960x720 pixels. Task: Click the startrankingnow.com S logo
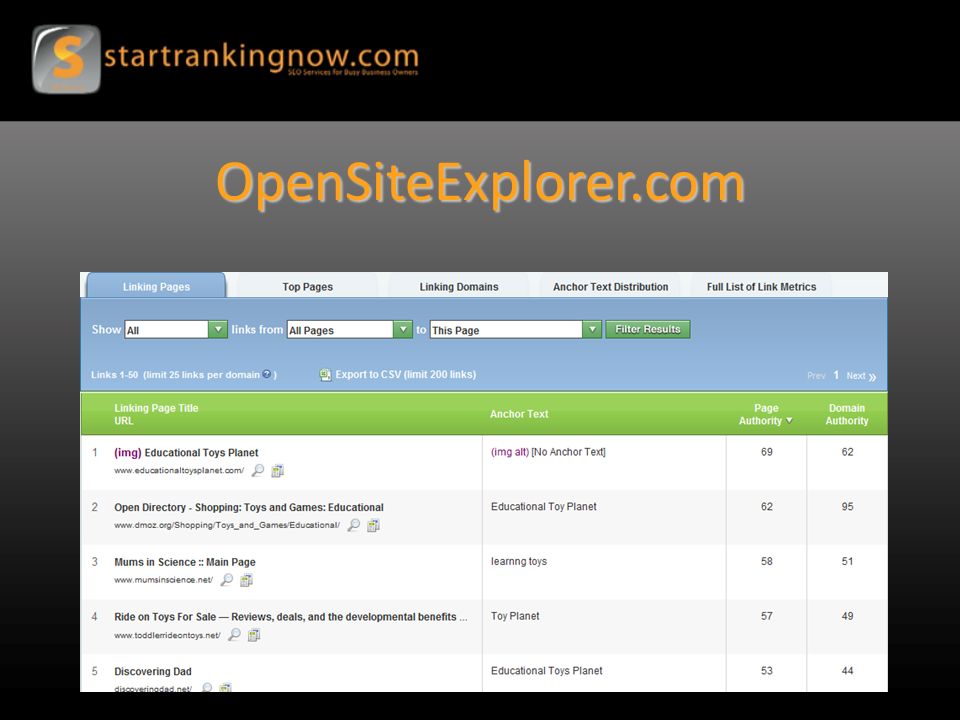tap(66, 59)
